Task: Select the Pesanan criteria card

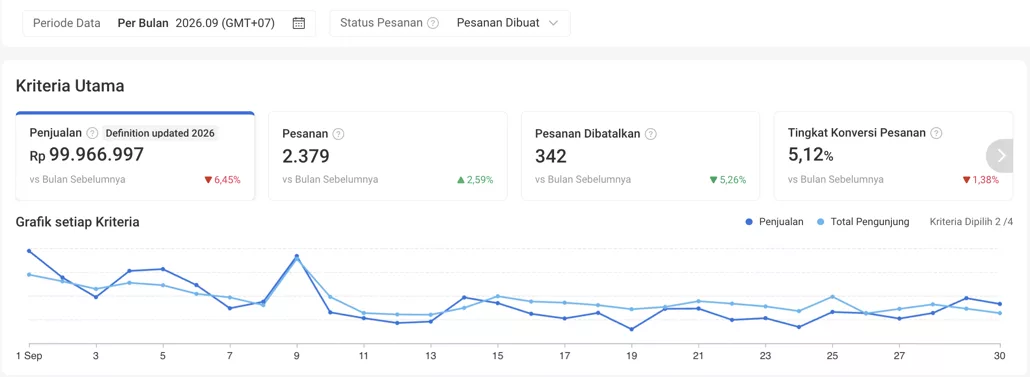Action: click(388, 156)
